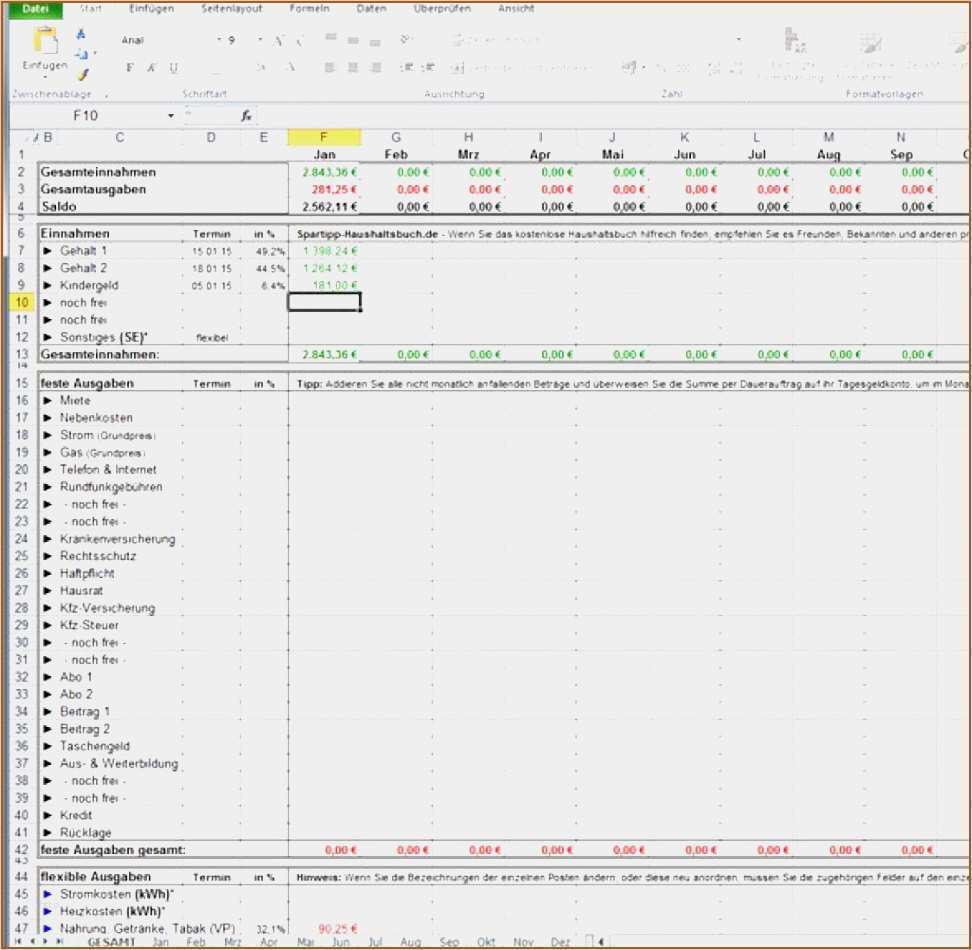The height and width of the screenshot is (950, 972).
Task: Click the fx insert function icon
Action: [247, 116]
